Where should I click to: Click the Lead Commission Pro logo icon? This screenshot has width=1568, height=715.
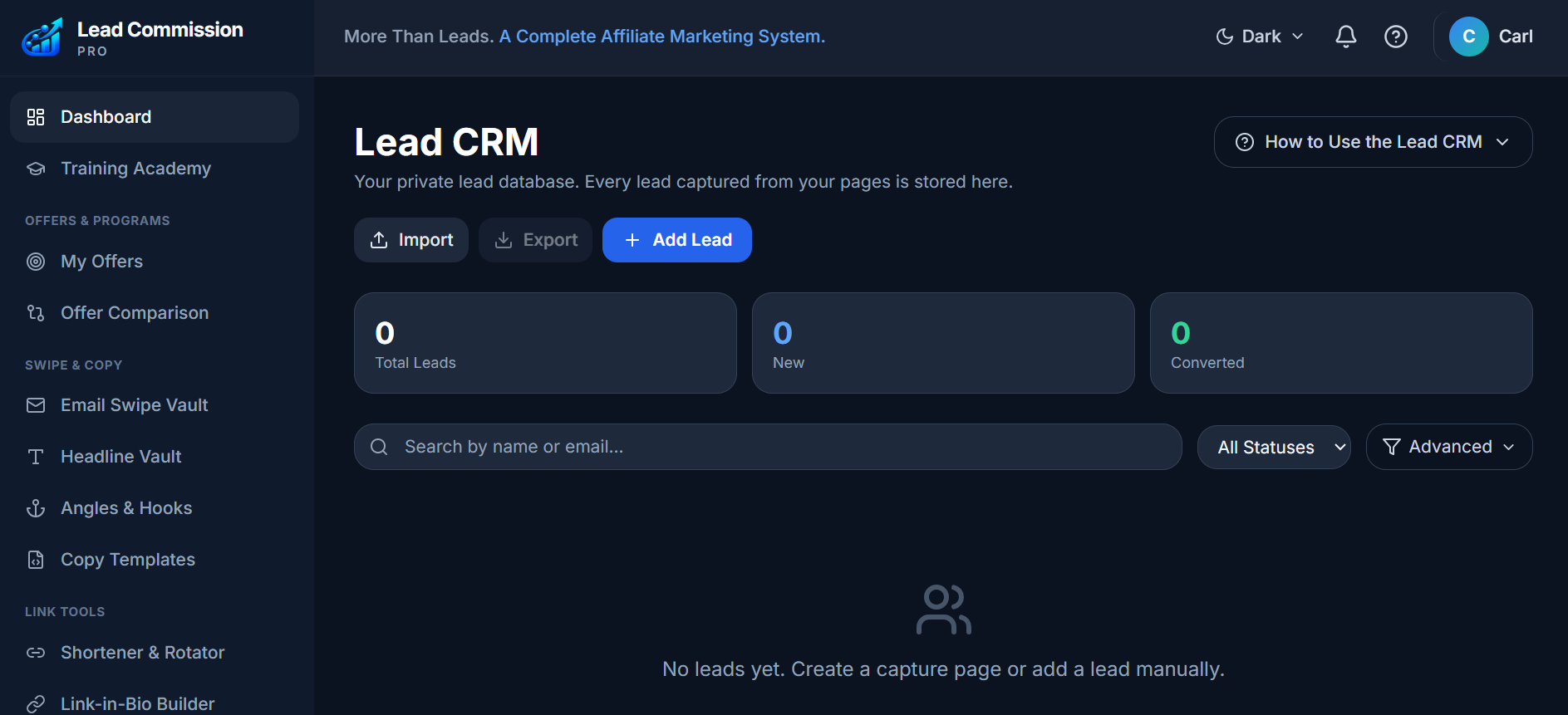coord(42,37)
